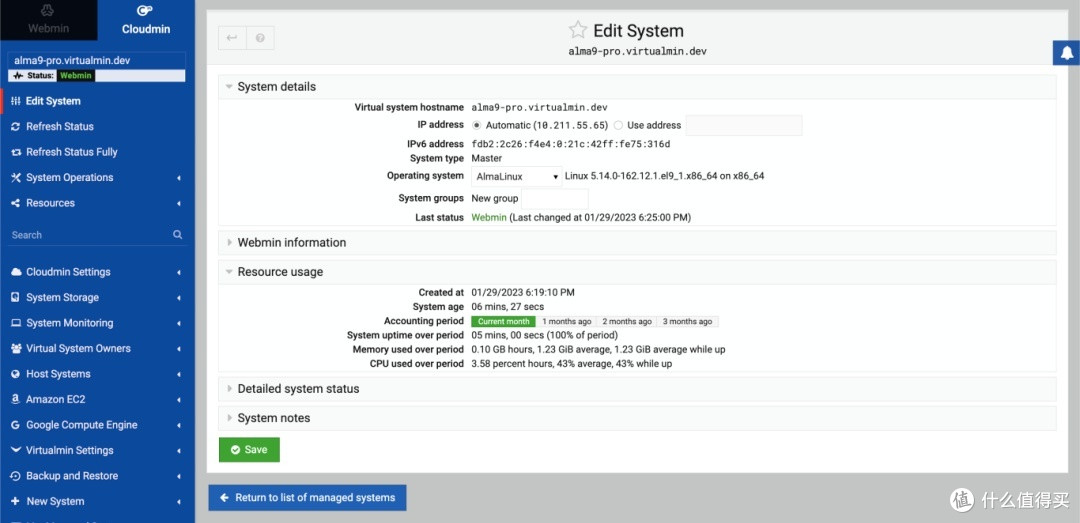The width and height of the screenshot is (1080, 523).
Task: Favorite this page with the star icon
Action: [x=577, y=30]
